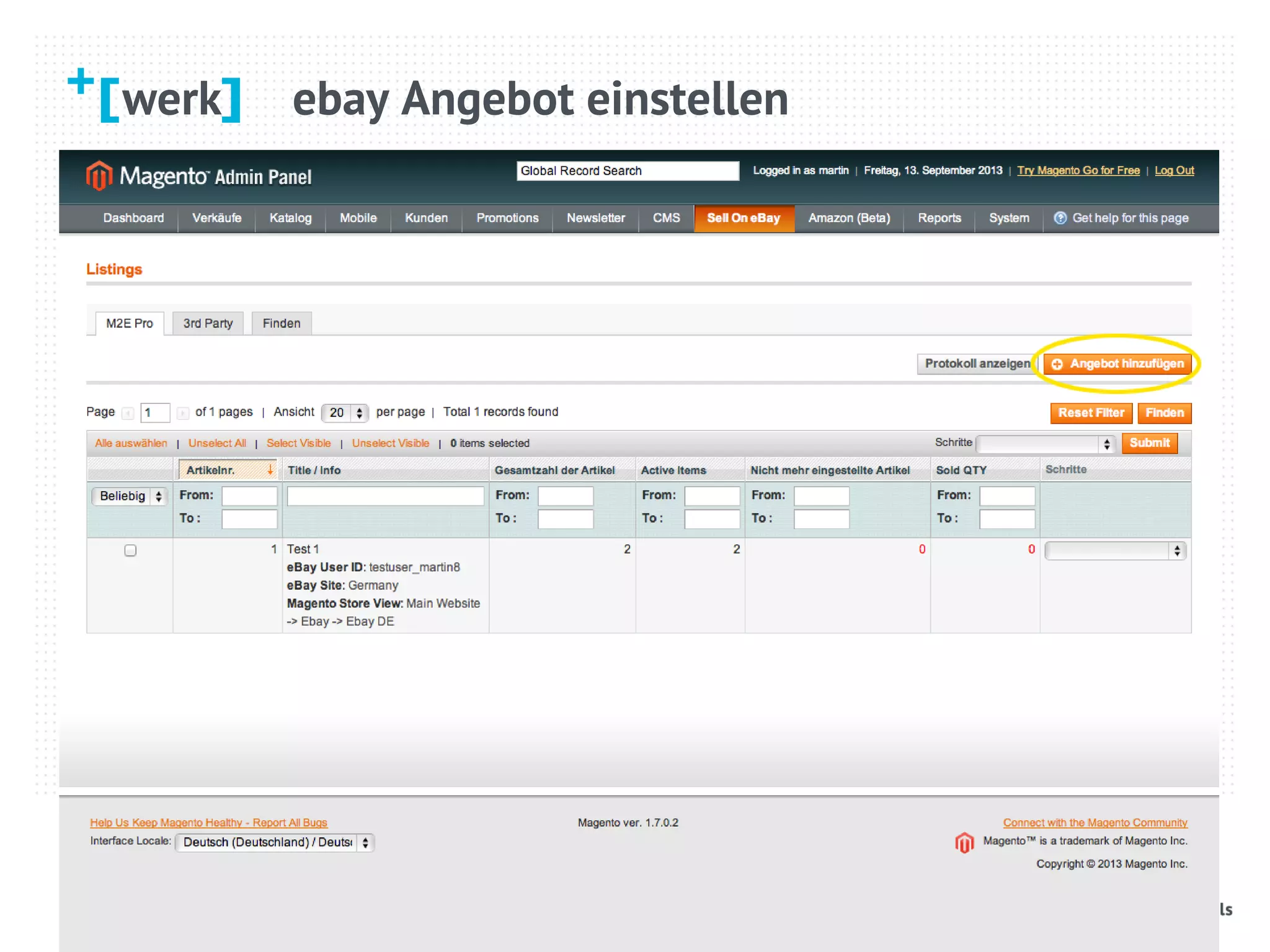This screenshot has width=1270, height=952.
Task: Sort by the Sold QTY column header
Action: [961, 470]
